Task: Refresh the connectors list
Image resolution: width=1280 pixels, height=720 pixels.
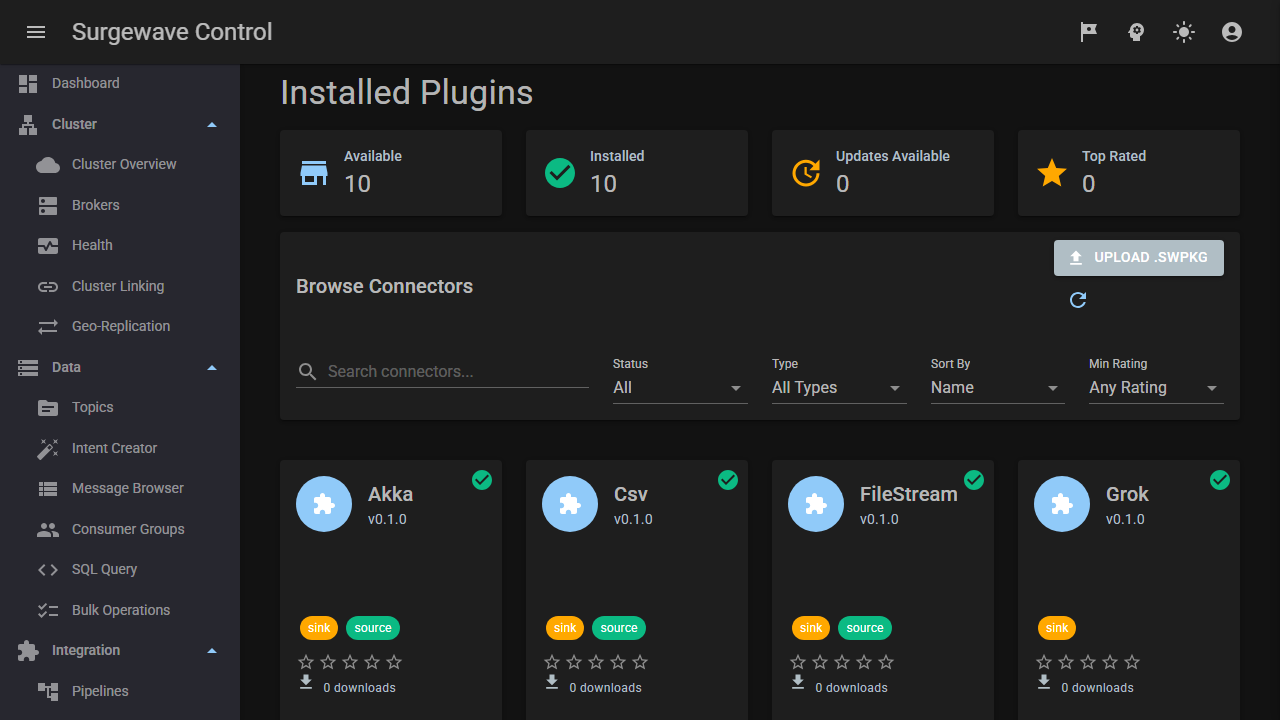Action: [x=1078, y=300]
